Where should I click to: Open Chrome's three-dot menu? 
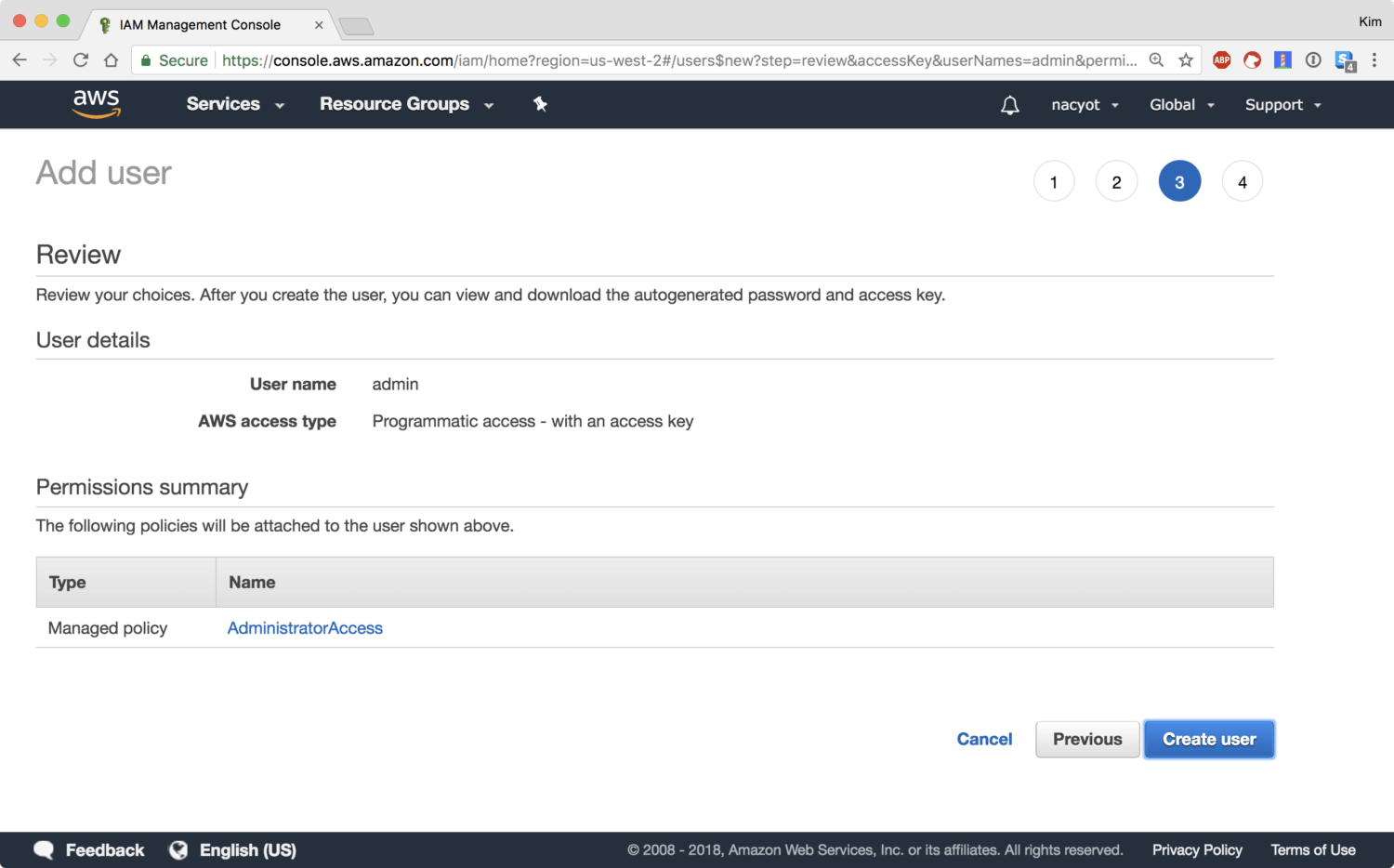click(1374, 60)
